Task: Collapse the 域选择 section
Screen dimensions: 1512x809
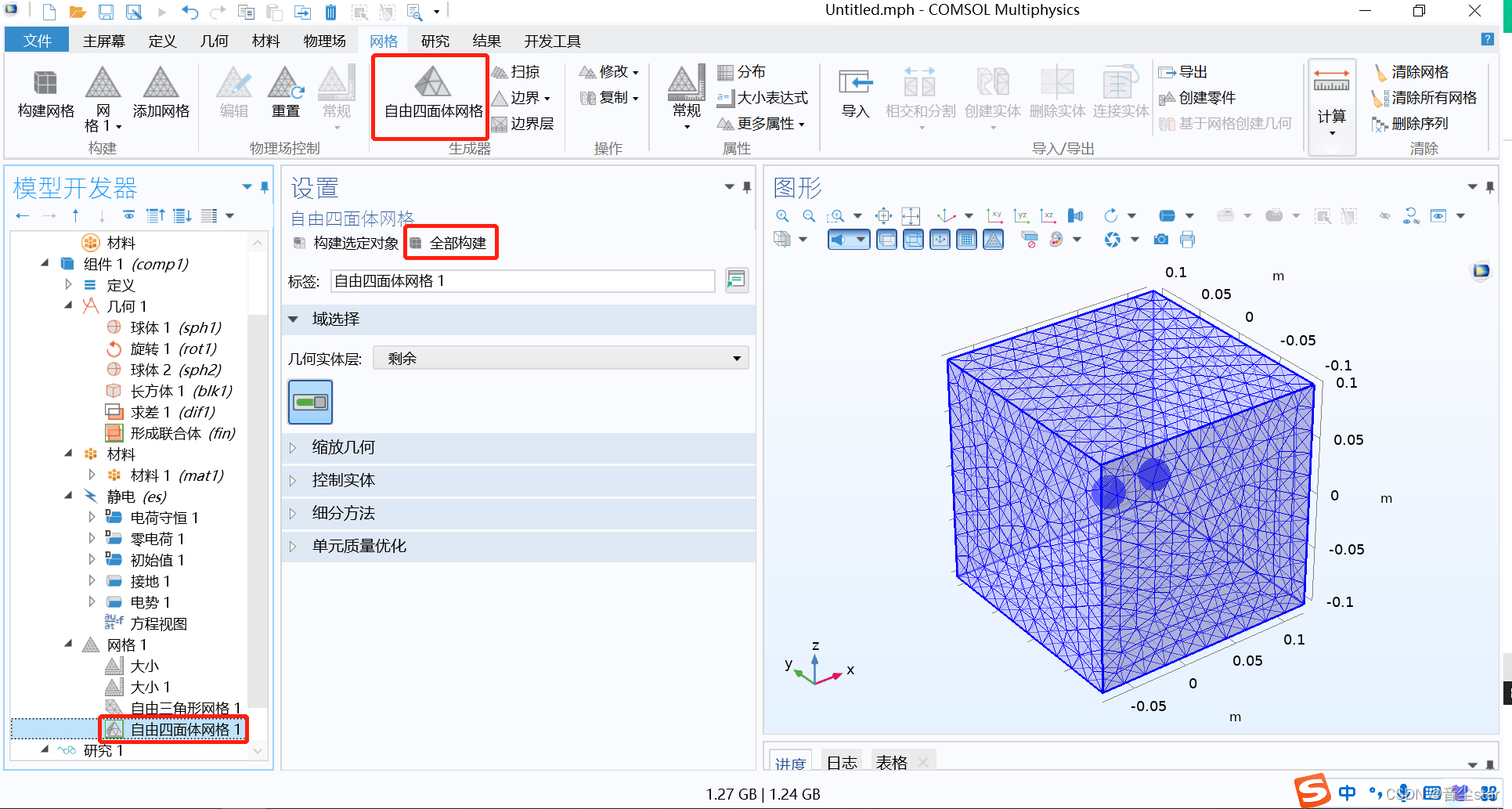Action: tap(293, 319)
